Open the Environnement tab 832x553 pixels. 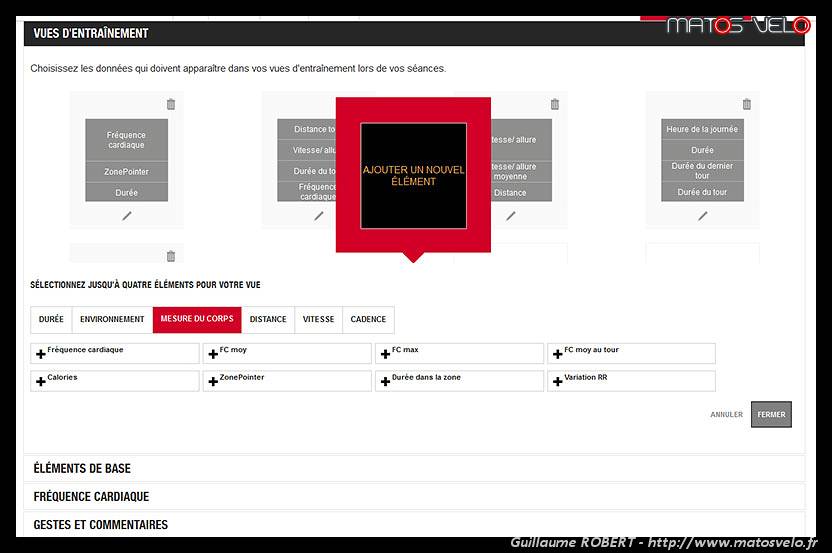[112, 320]
